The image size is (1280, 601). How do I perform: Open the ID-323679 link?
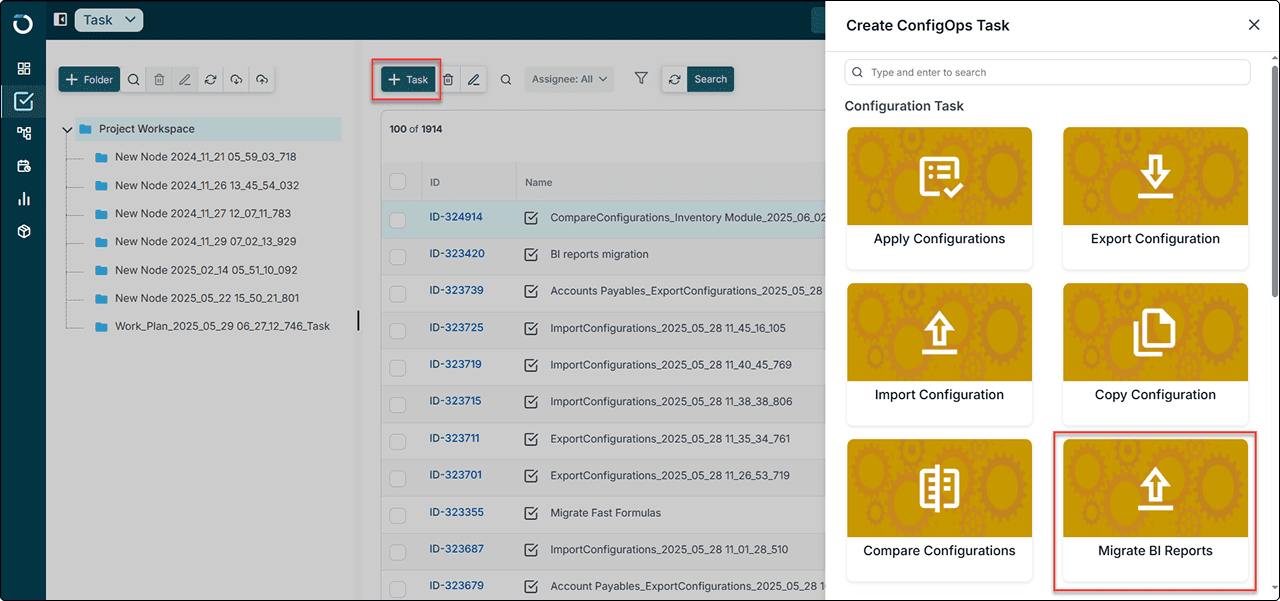point(456,585)
